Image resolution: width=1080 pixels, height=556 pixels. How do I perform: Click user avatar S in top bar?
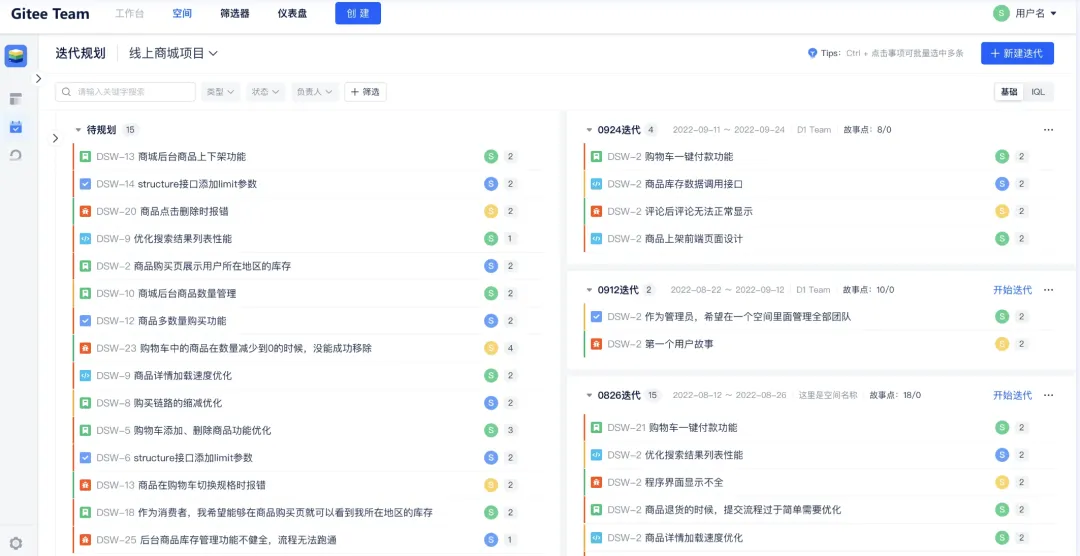click(x=1001, y=13)
